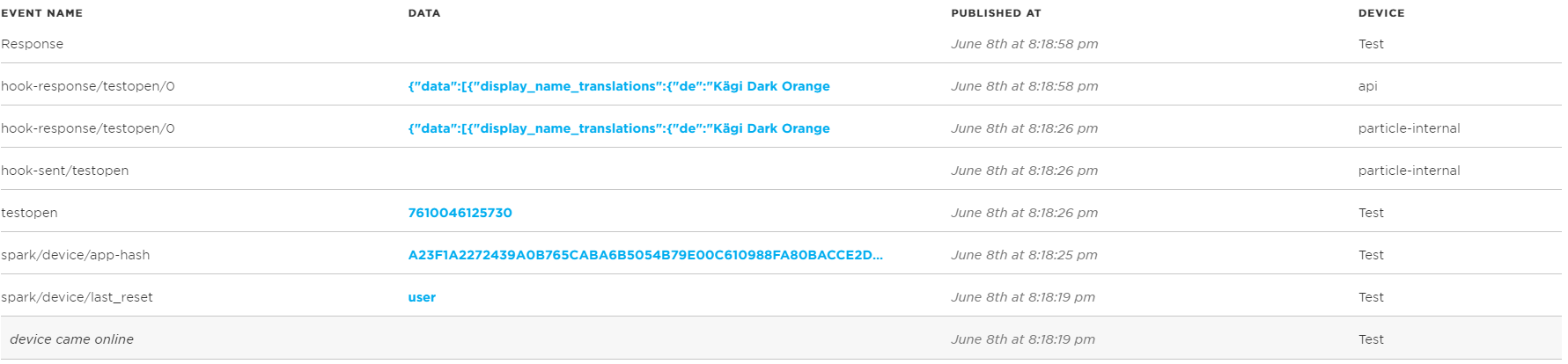The height and width of the screenshot is (364, 1568).
Task: Click the 'user' data link
Action: [x=422, y=297]
